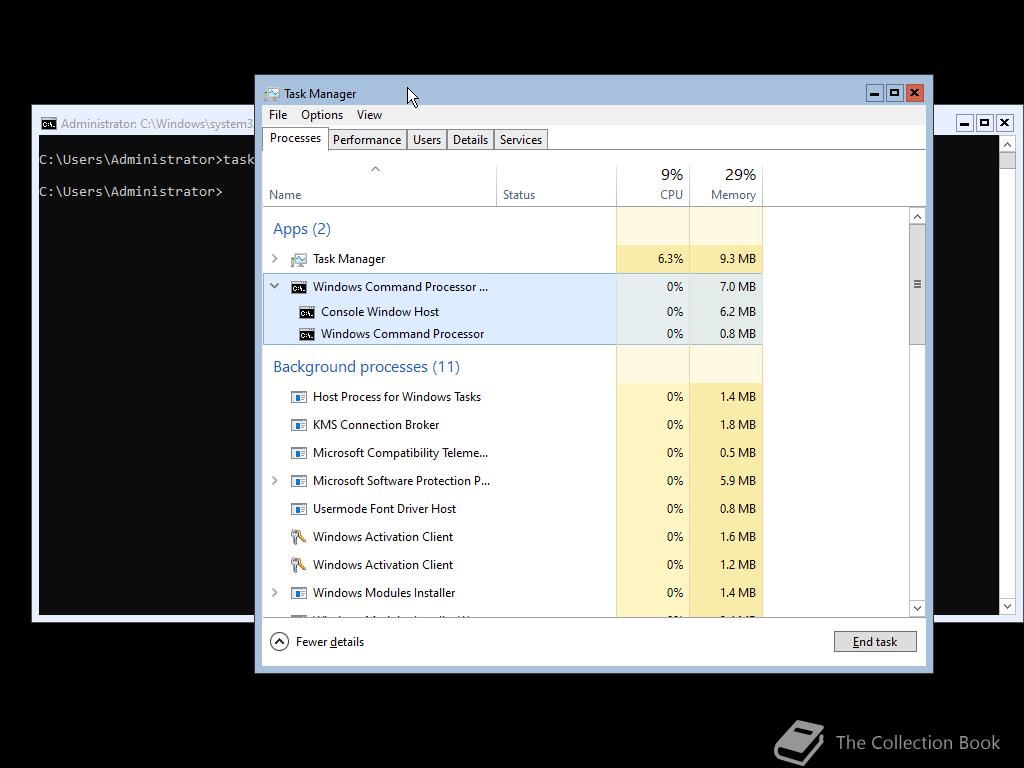Open the Options menu
The width and height of the screenshot is (1024, 768).
click(322, 115)
